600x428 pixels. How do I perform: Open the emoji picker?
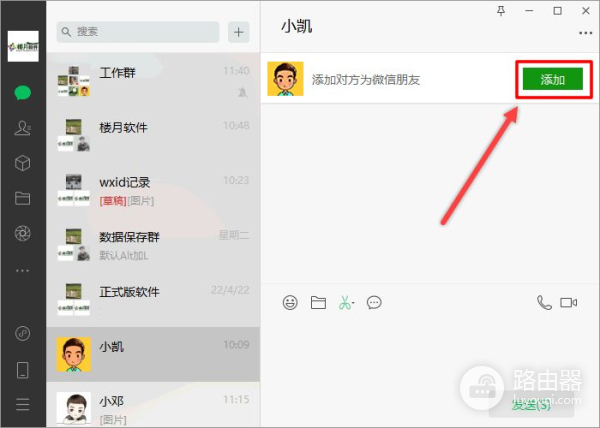click(x=290, y=303)
